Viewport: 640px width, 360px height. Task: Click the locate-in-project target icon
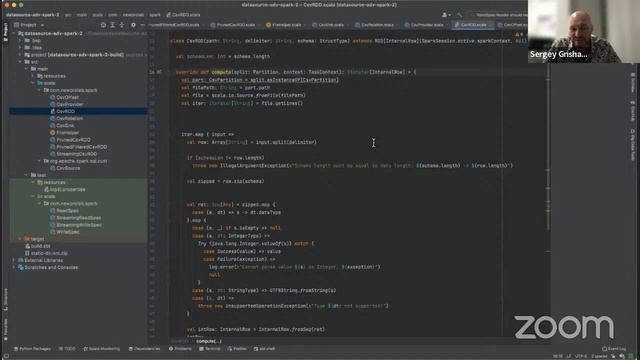click(x=103, y=25)
